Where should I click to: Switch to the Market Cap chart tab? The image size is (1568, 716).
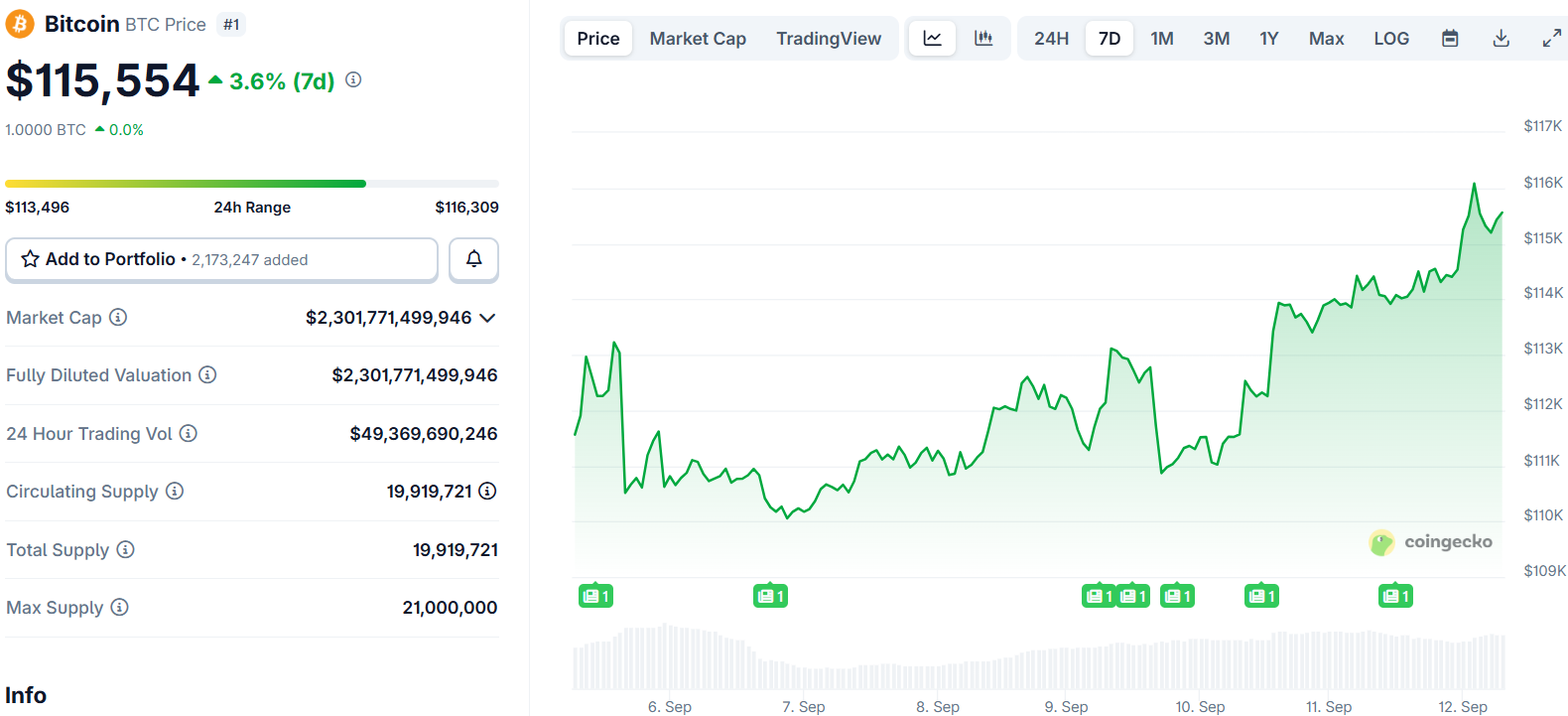698,39
